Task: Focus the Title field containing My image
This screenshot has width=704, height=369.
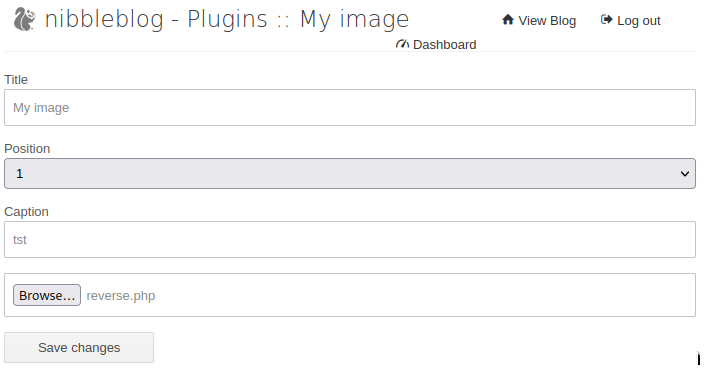Action: tap(350, 107)
